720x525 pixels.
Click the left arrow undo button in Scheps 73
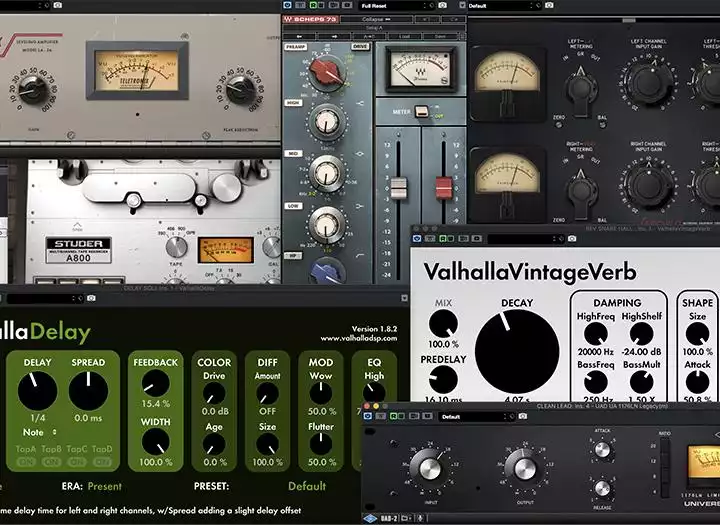coord(300,36)
